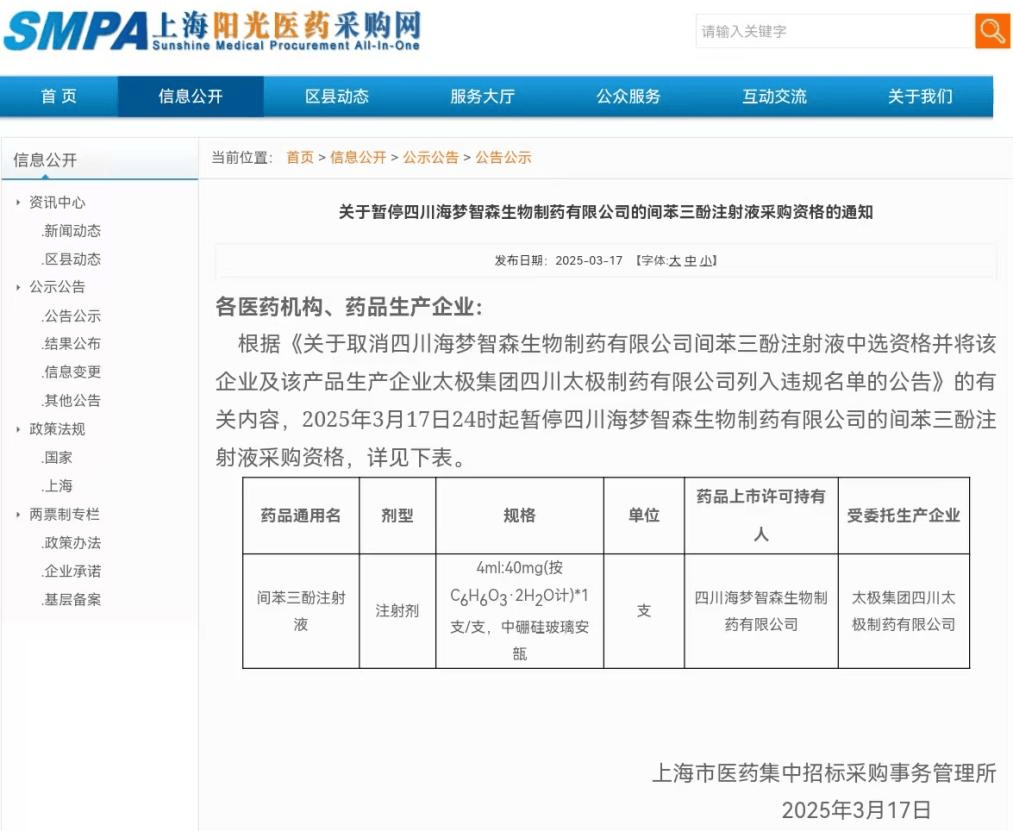
Task: Click 公告公示 in the breadcrumb
Action: point(503,157)
